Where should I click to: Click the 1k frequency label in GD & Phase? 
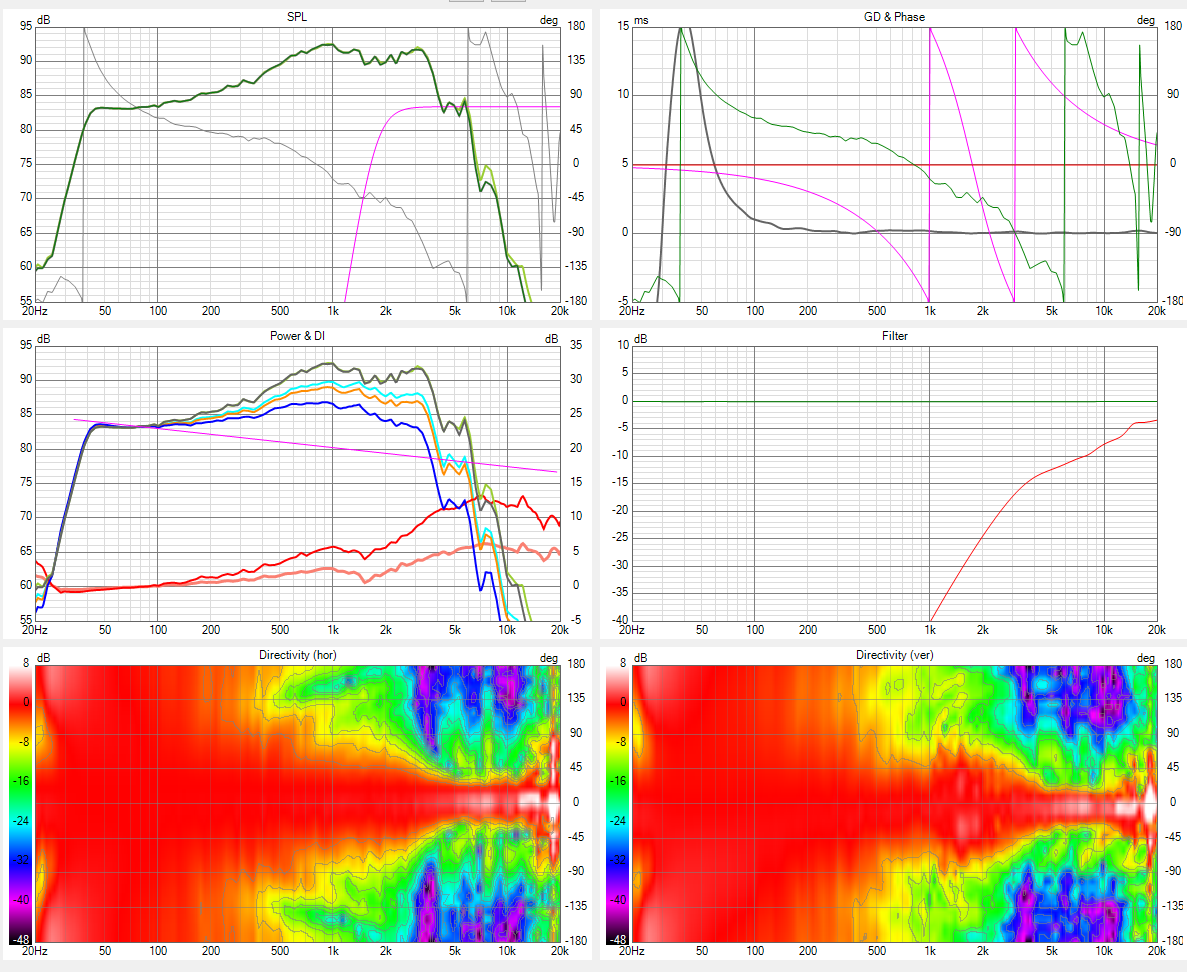(x=930, y=310)
